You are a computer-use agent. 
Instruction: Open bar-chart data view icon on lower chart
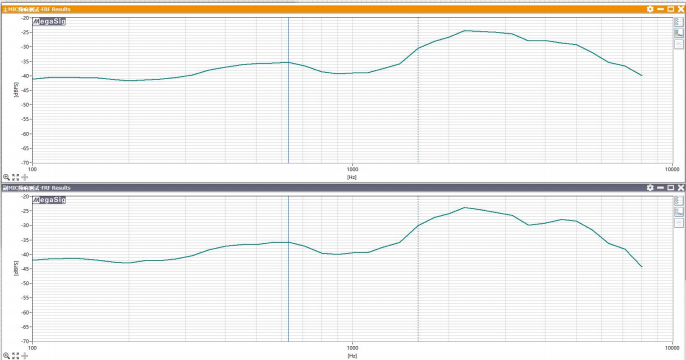click(679, 212)
